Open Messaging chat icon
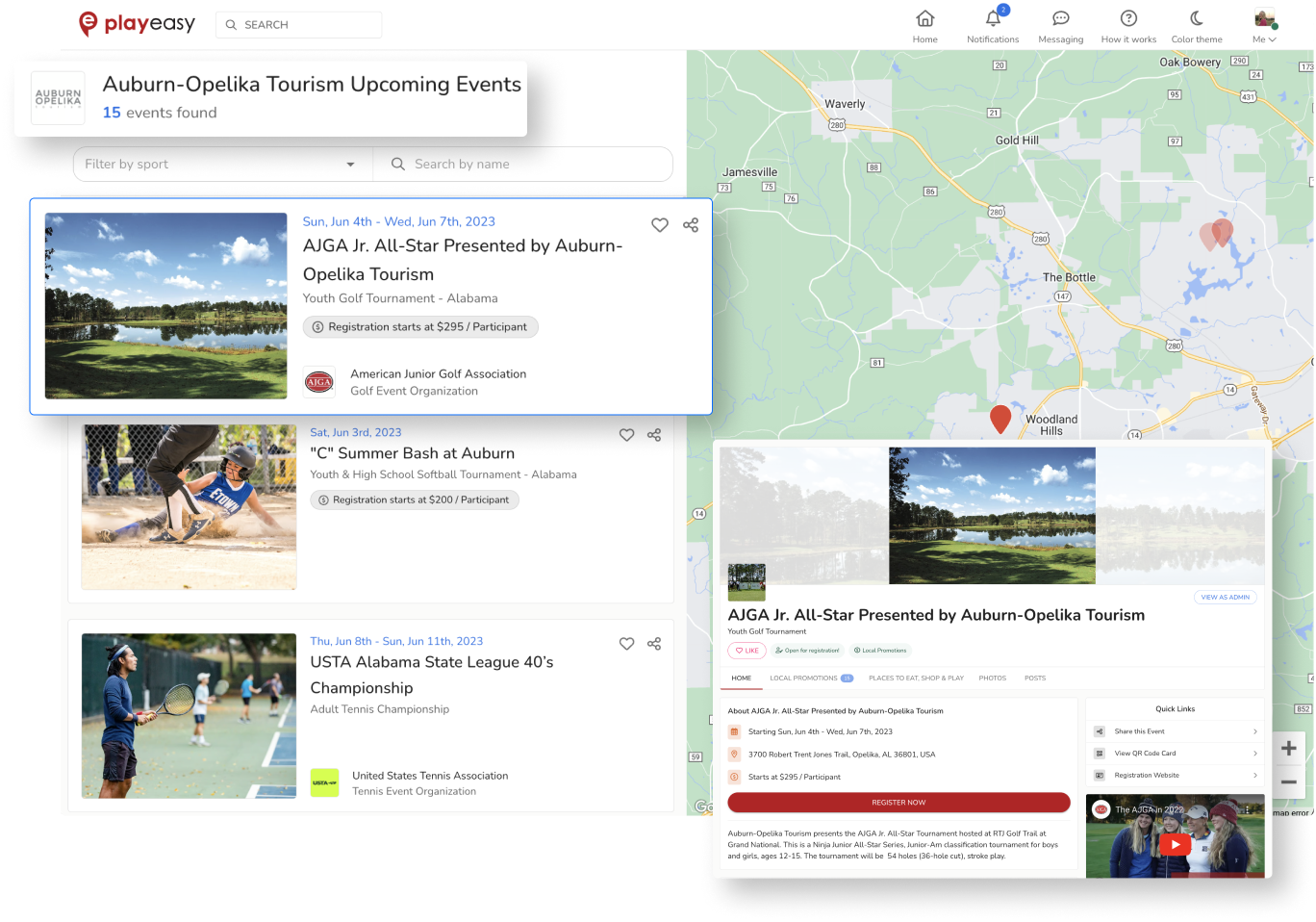1316x922 pixels. [x=1060, y=19]
